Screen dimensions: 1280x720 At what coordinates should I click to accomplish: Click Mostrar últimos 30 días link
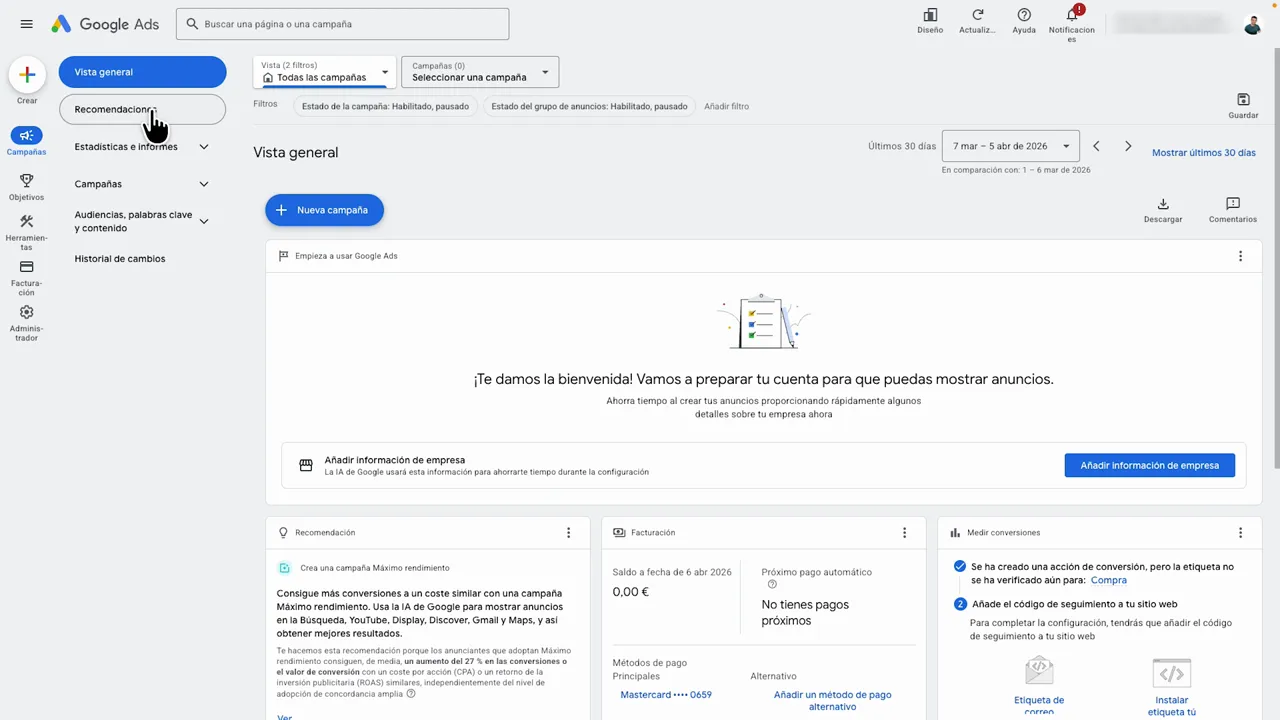(x=1204, y=153)
